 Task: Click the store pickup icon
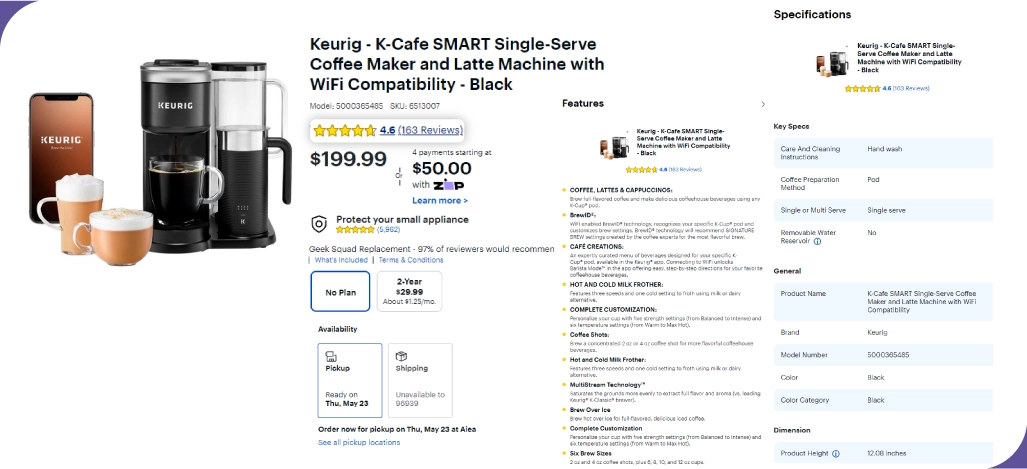pyautogui.click(x=331, y=356)
